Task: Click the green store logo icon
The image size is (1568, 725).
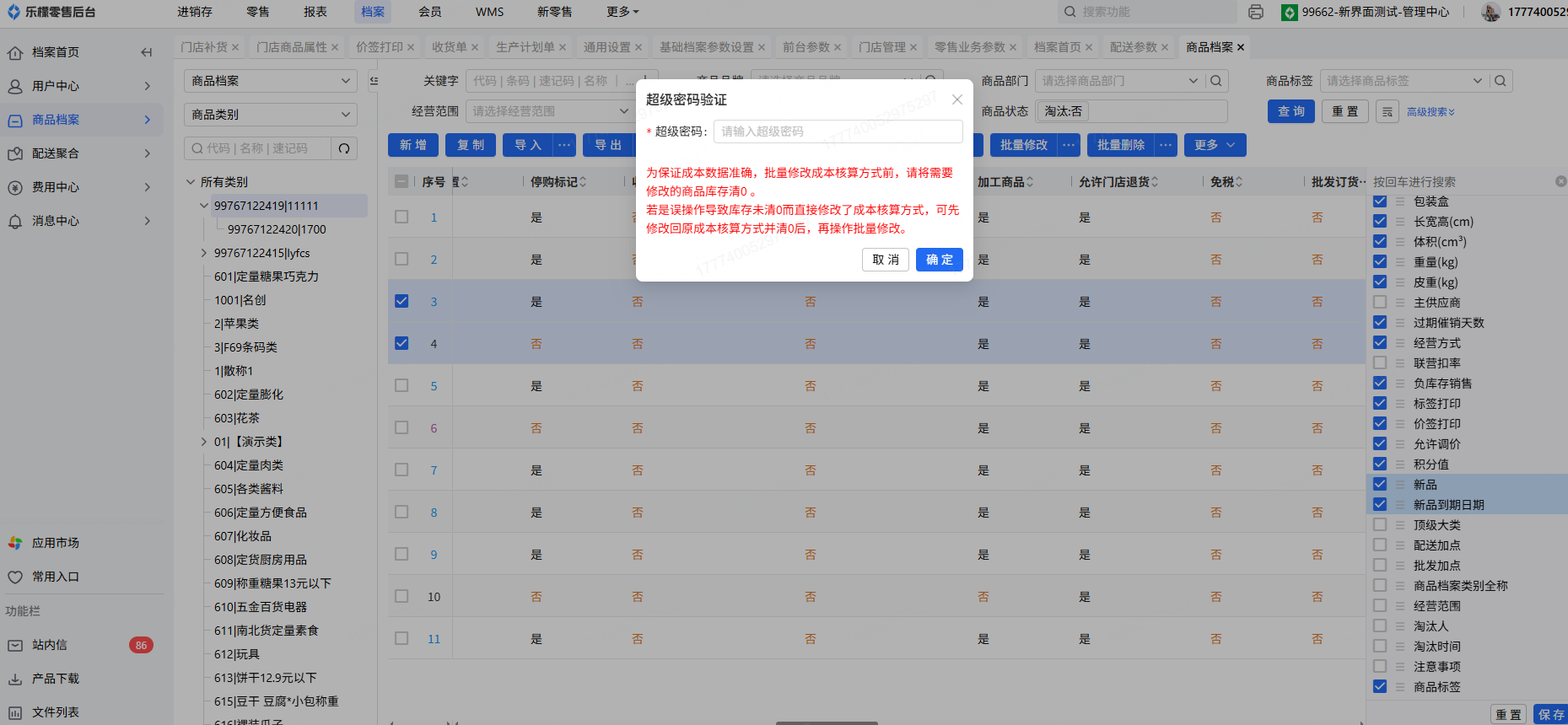Action: [x=1289, y=12]
